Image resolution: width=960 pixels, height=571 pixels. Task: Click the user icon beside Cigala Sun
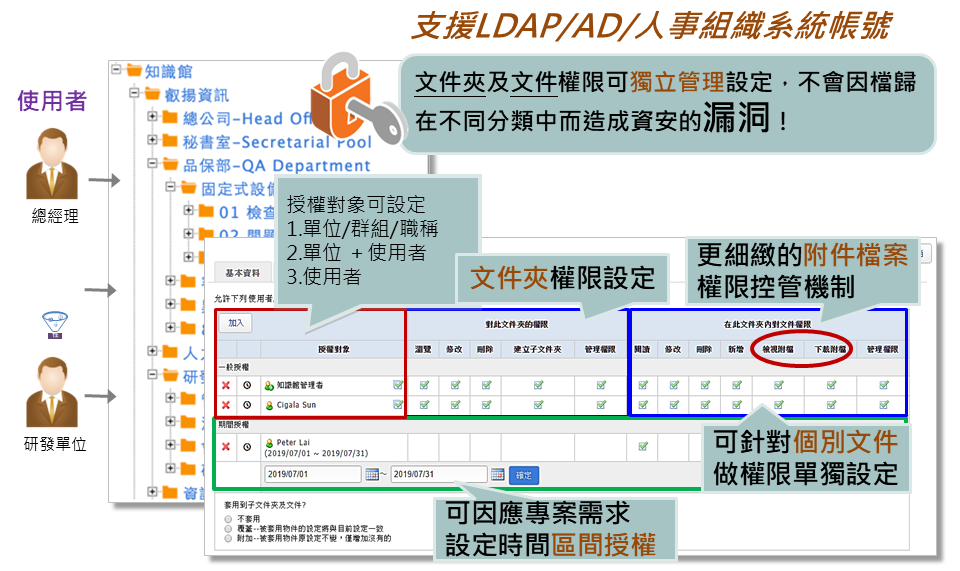click(269, 405)
